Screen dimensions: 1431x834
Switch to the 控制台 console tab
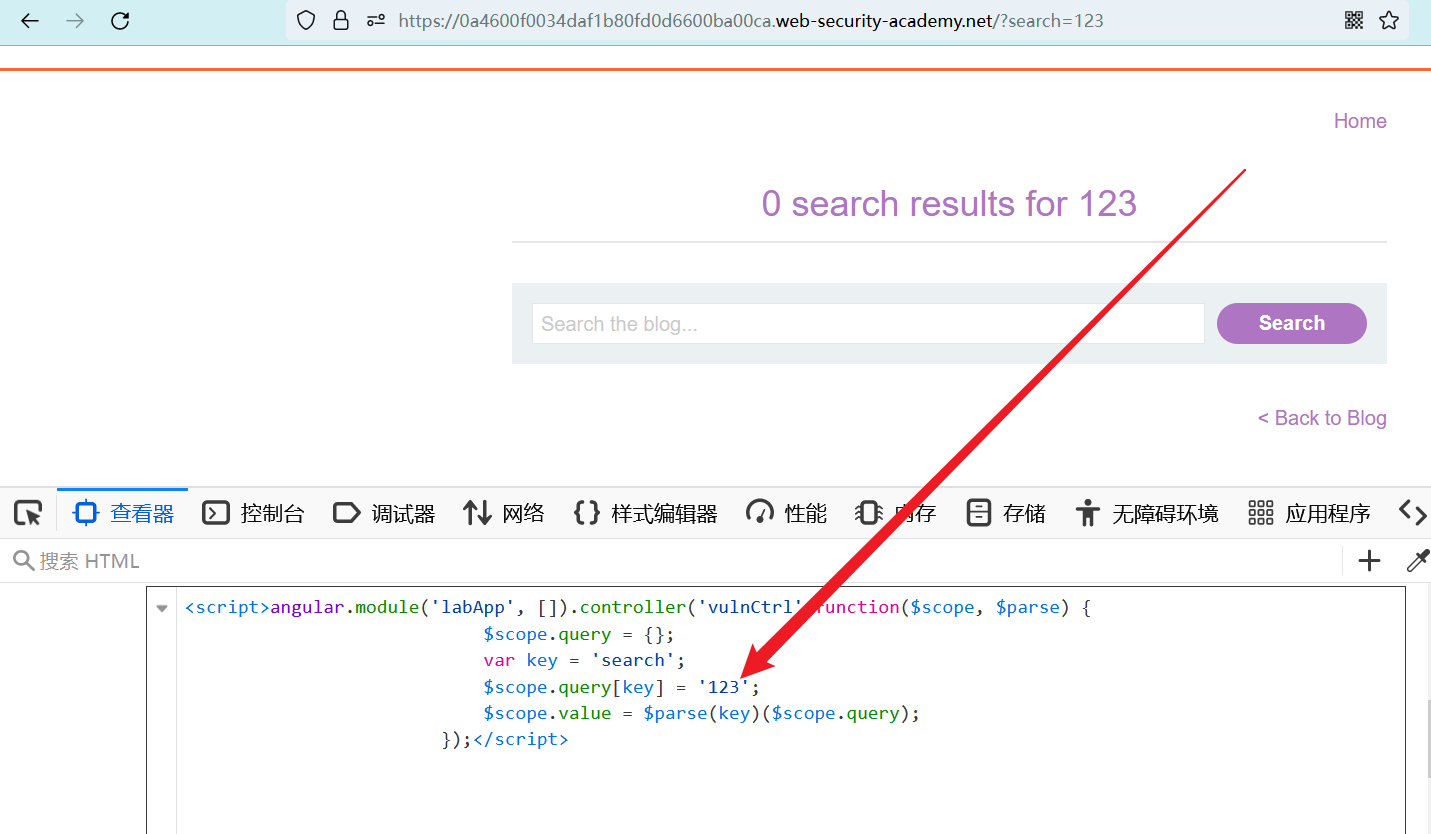(253, 513)
